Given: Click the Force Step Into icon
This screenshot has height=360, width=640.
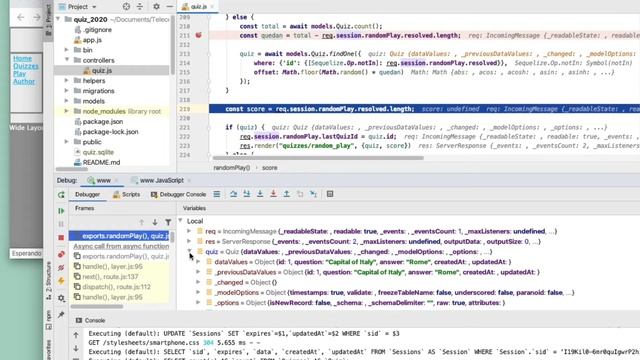Looking at the screenshot, I should 260,194.
